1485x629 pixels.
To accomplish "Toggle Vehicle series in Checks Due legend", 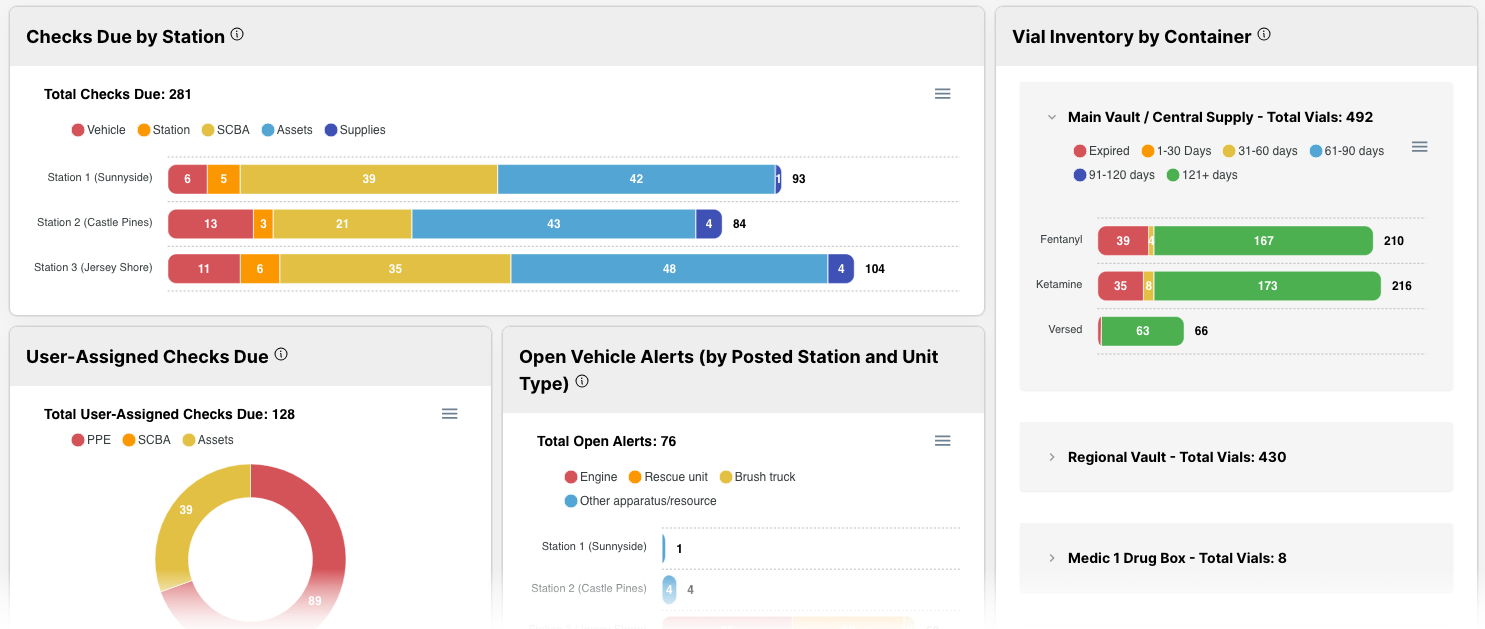I will 99,130.
